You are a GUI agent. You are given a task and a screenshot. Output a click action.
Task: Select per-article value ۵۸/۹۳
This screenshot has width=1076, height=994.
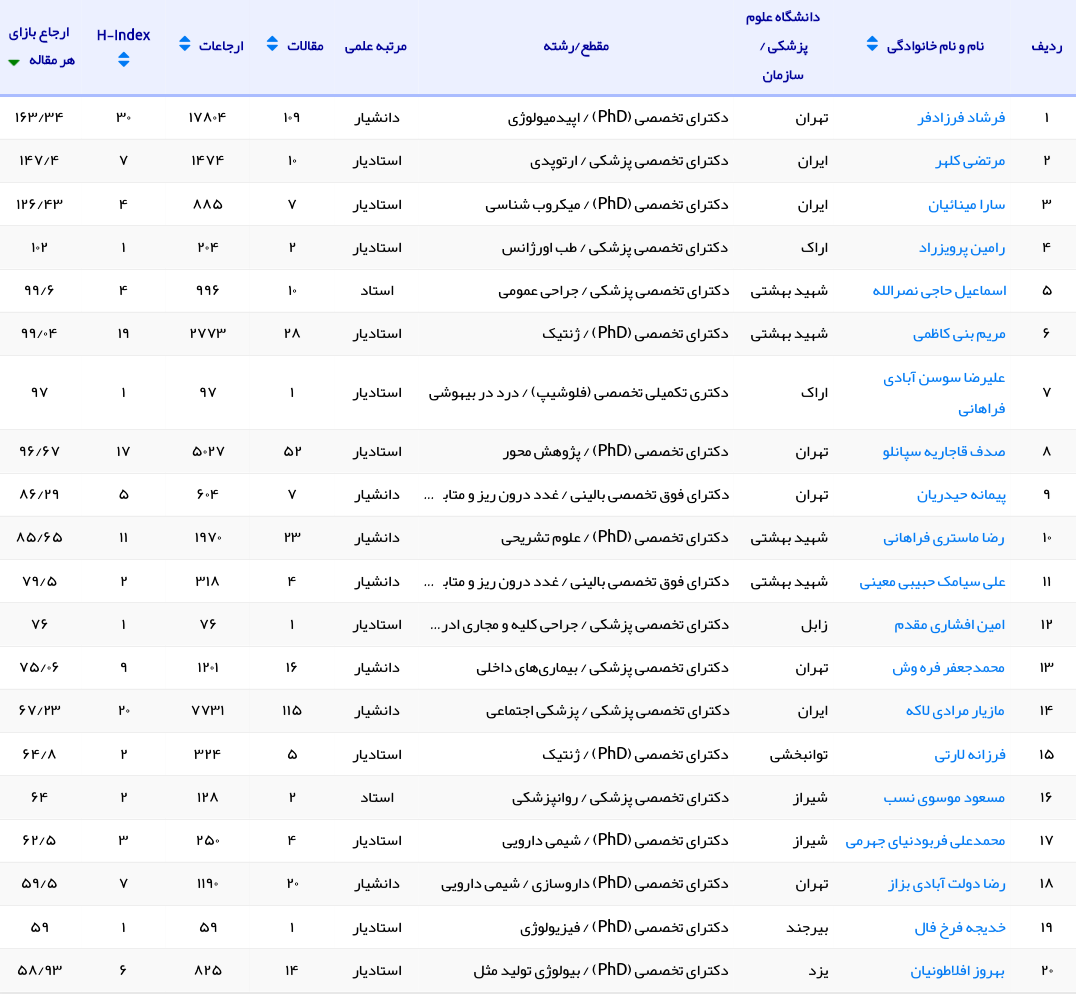tap(39, 971)
